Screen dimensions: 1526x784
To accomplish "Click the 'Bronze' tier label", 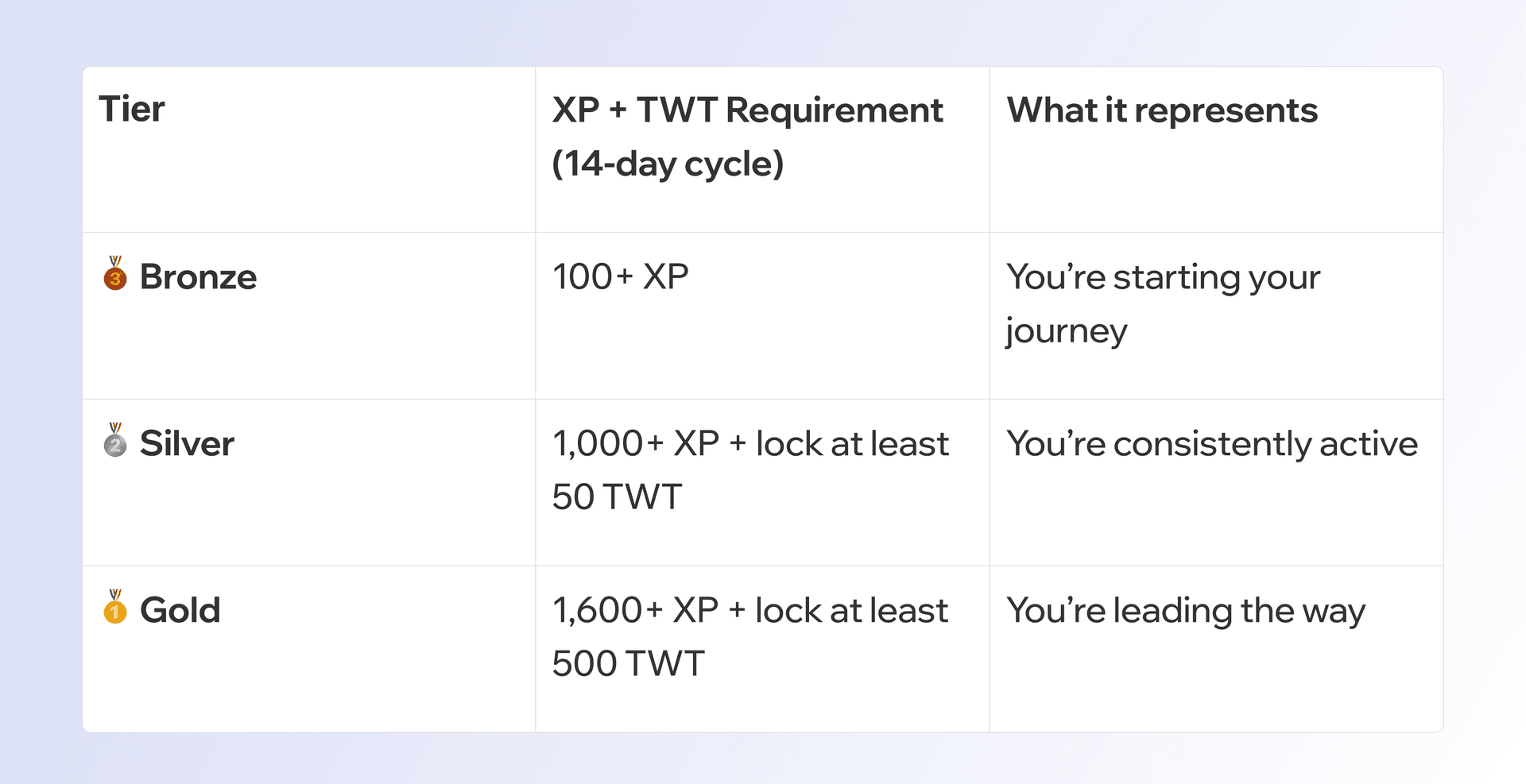I will click(x=198, y=277).
